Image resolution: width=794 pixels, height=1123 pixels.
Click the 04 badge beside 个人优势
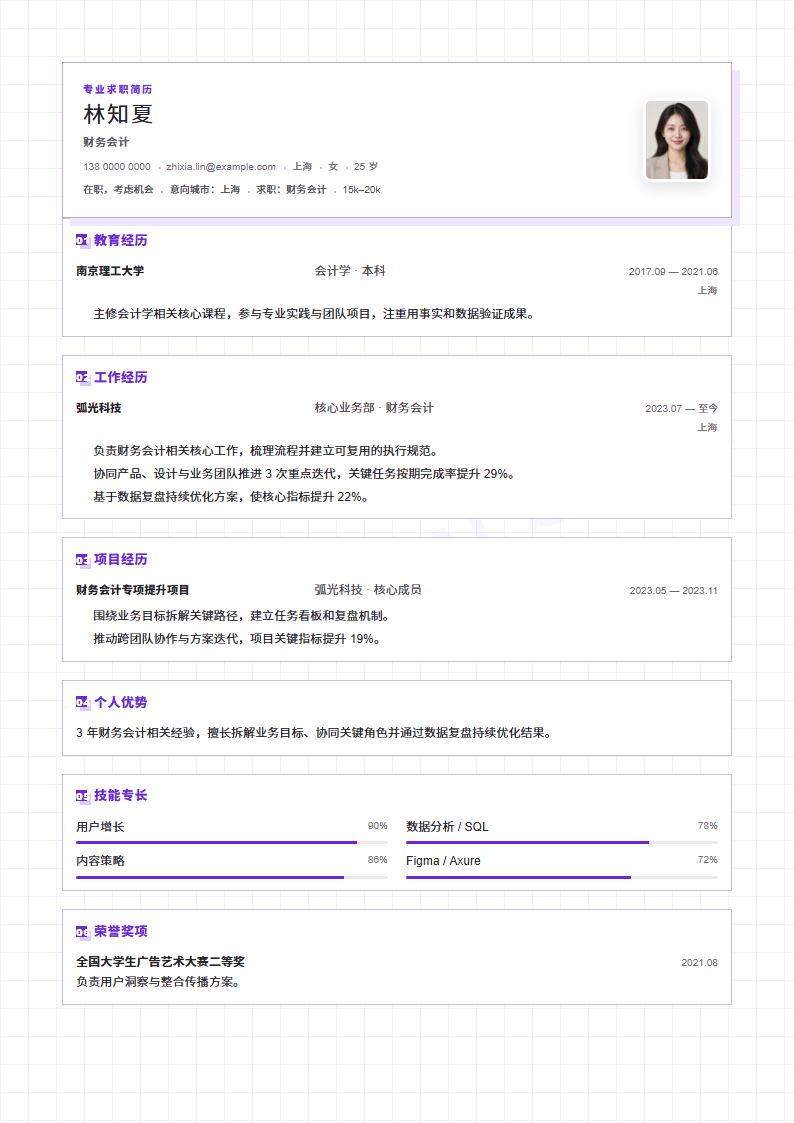82,703
